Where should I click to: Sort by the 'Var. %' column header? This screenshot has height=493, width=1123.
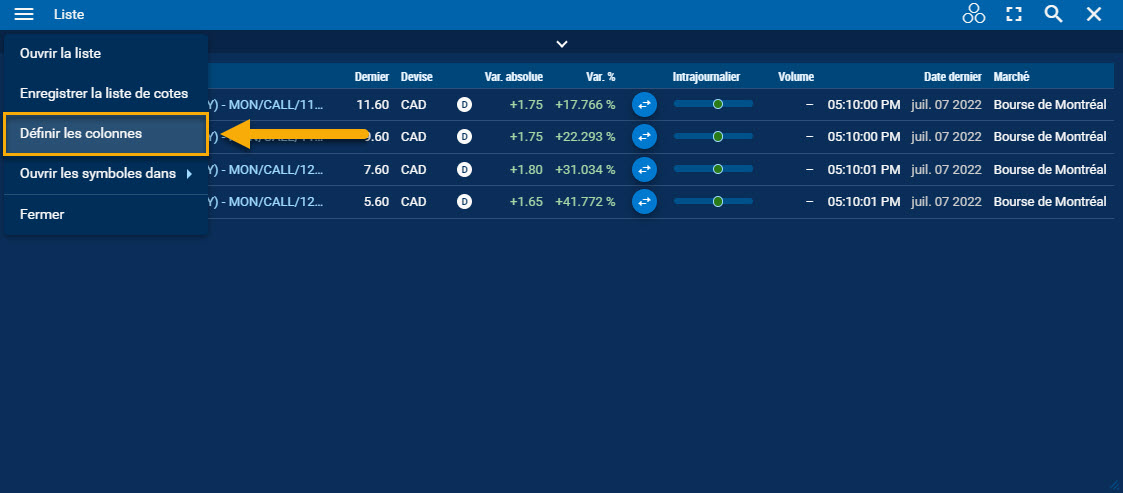pyautogui.click(x=597, y=77)
